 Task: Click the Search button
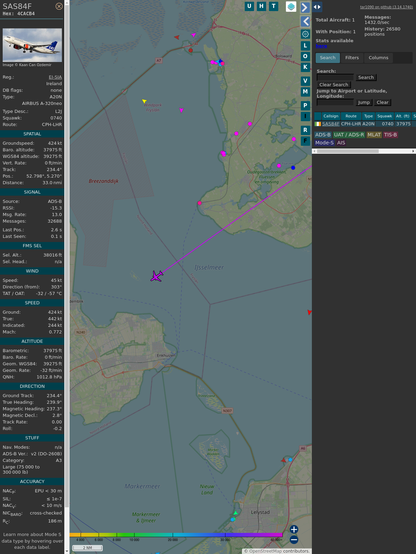tap(366, 77)
